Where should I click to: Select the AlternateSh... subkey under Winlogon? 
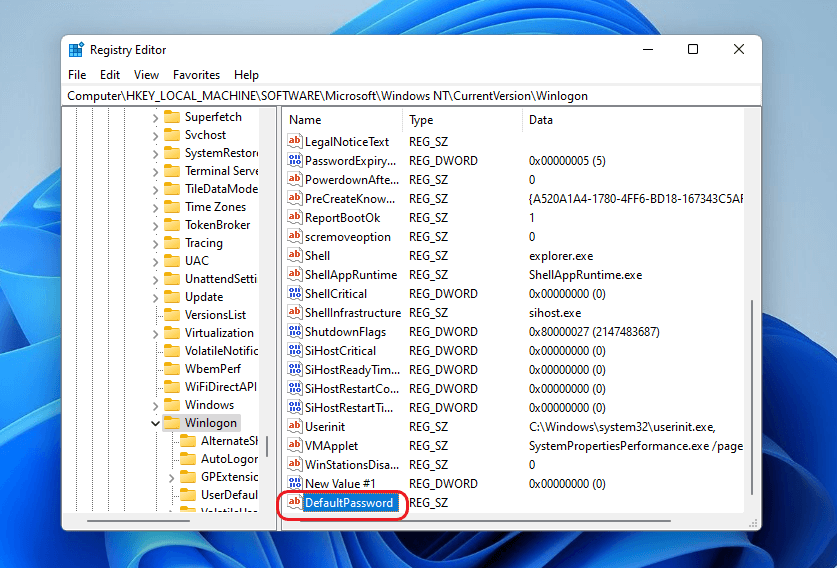tap(229, 441)
